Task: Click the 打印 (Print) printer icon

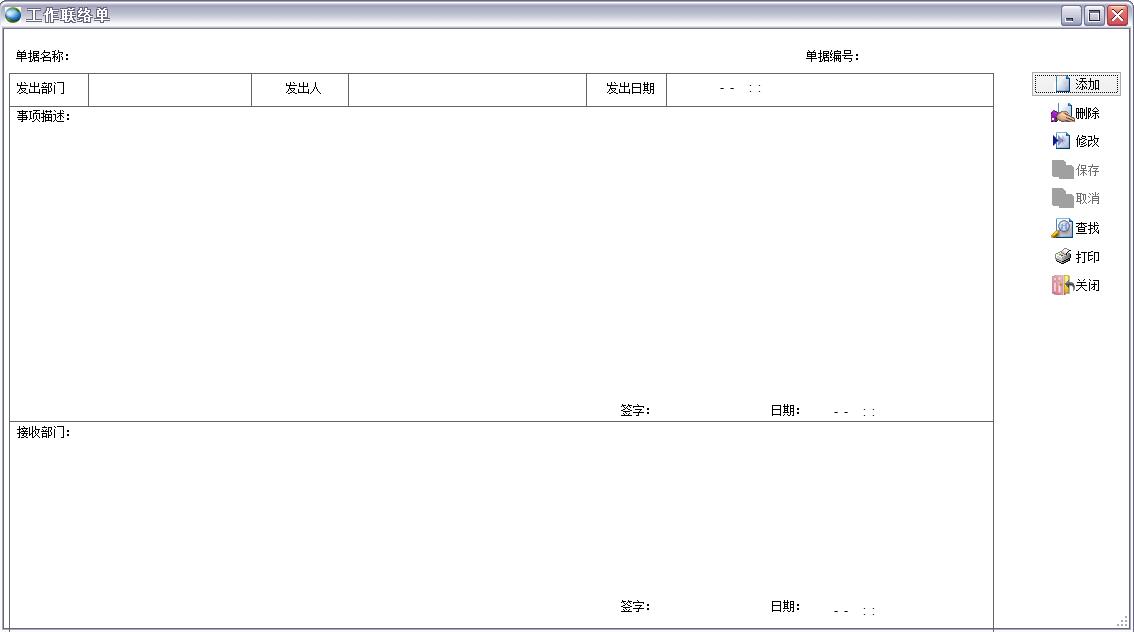Action: click(x=1076, y=257)
